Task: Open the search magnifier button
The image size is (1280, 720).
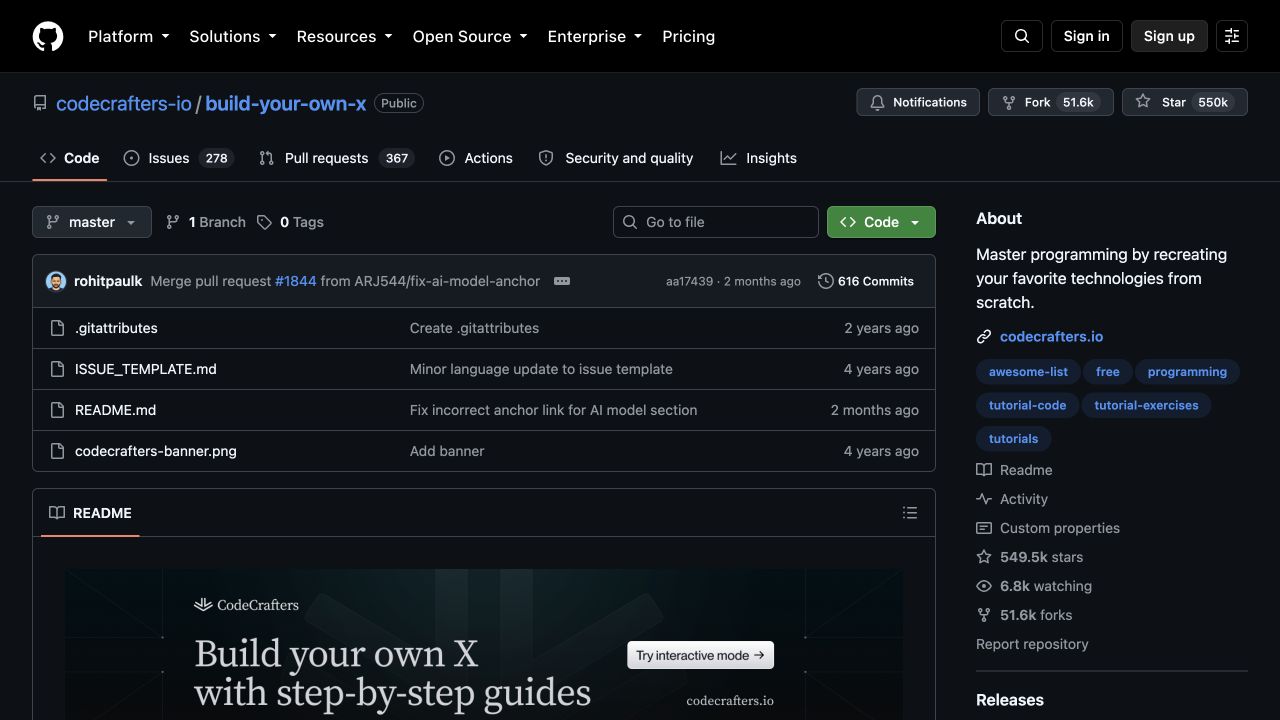Action: tap(1022, 36)
